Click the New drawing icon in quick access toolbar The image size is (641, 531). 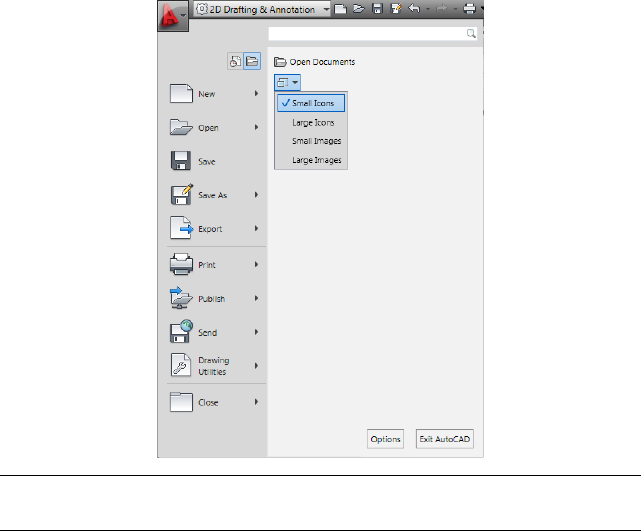(x=340, y=9)
